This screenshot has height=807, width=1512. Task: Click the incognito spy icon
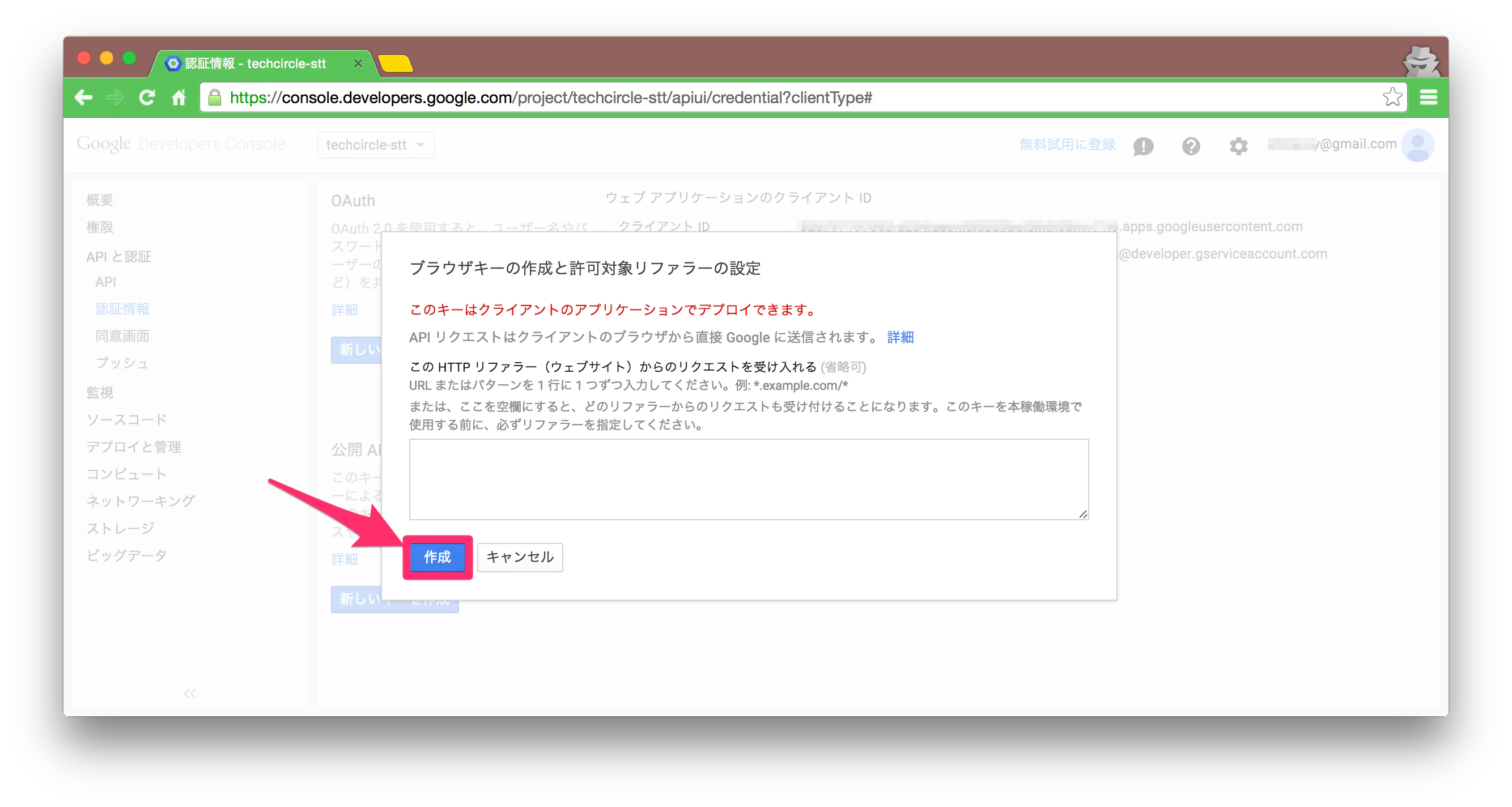tap(1420, 61)
